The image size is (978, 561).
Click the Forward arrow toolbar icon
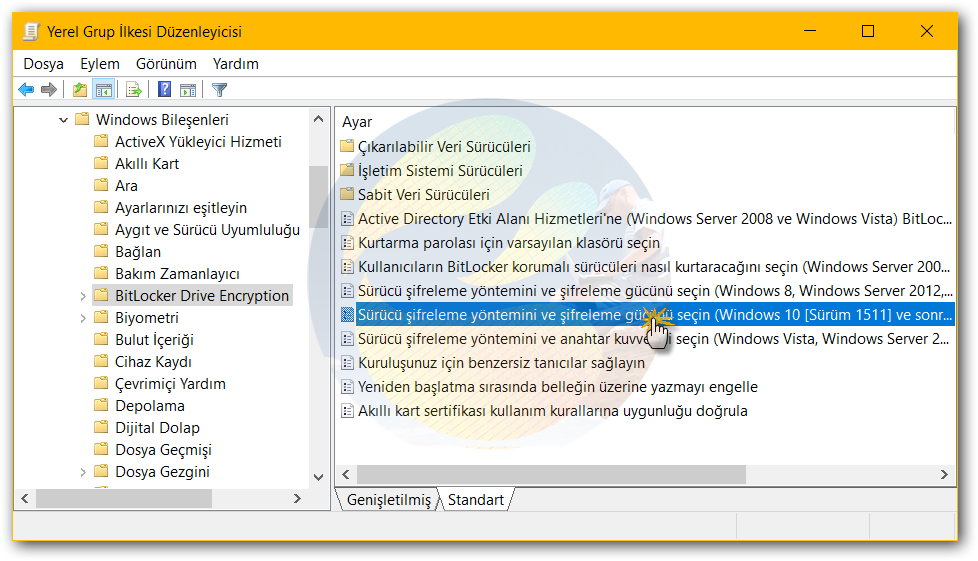click(x=49, y=90)
